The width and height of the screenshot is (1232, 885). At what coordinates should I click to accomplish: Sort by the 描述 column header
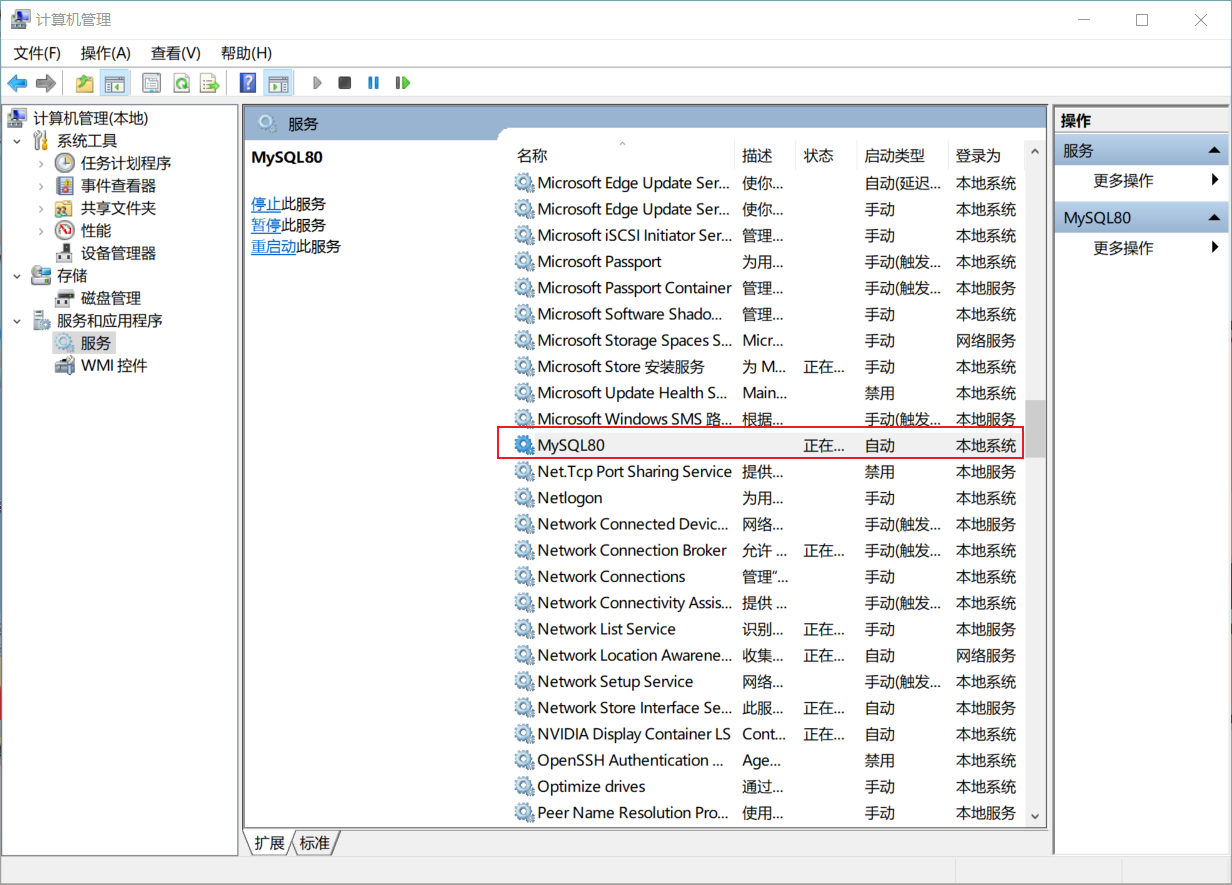766,156
